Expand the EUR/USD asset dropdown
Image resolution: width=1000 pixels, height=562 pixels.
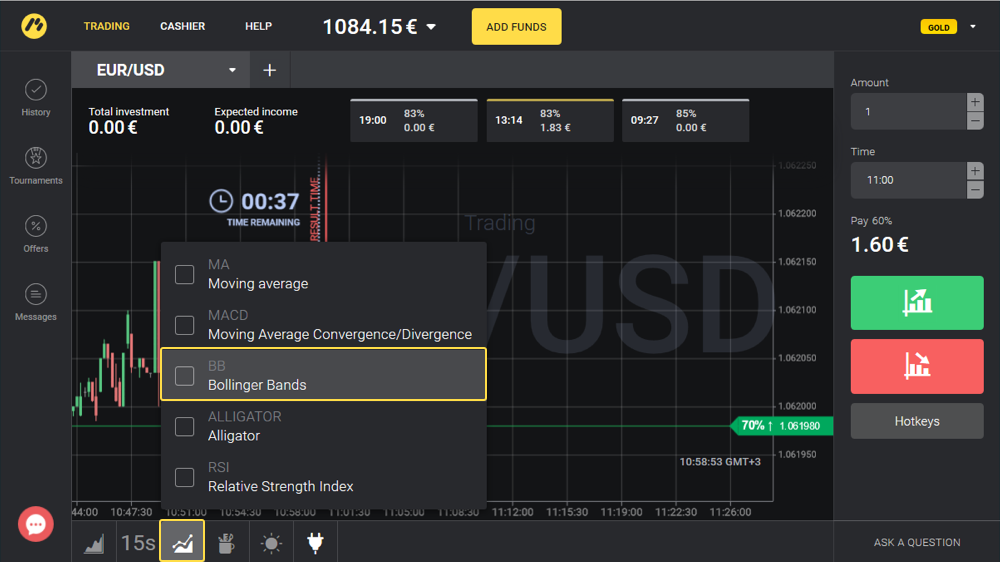point(232,71)
